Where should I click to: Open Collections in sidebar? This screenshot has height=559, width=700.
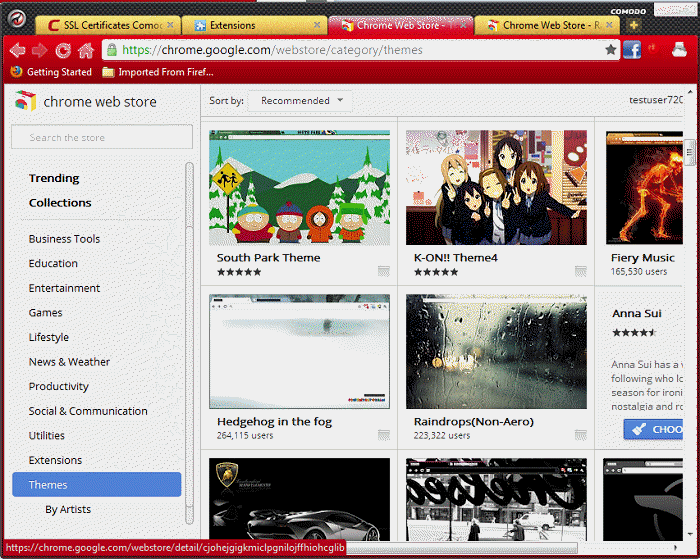click(x=60, y=202)
